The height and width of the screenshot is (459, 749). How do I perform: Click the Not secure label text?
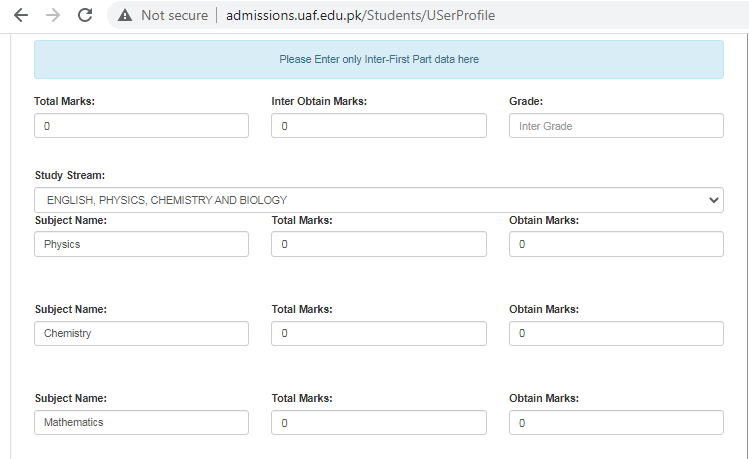click(x=174, y=15)
